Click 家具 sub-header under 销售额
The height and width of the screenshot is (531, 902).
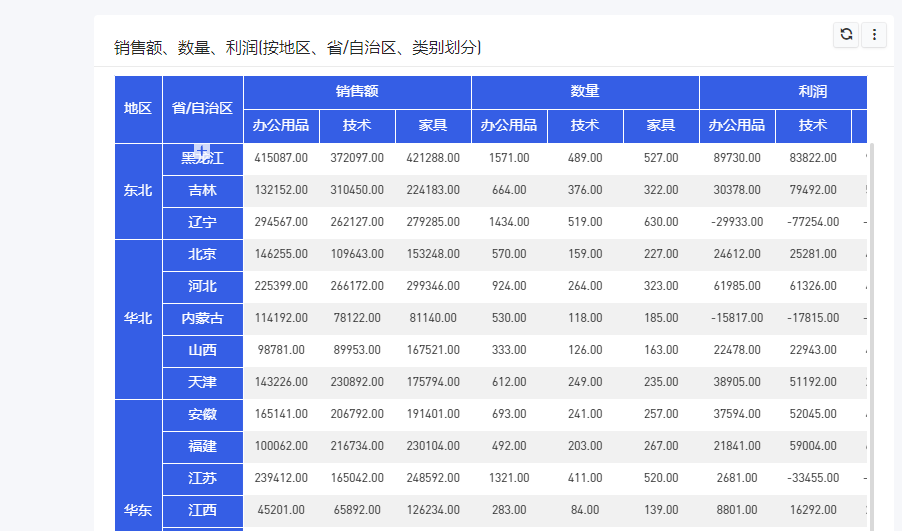[433, 126]
